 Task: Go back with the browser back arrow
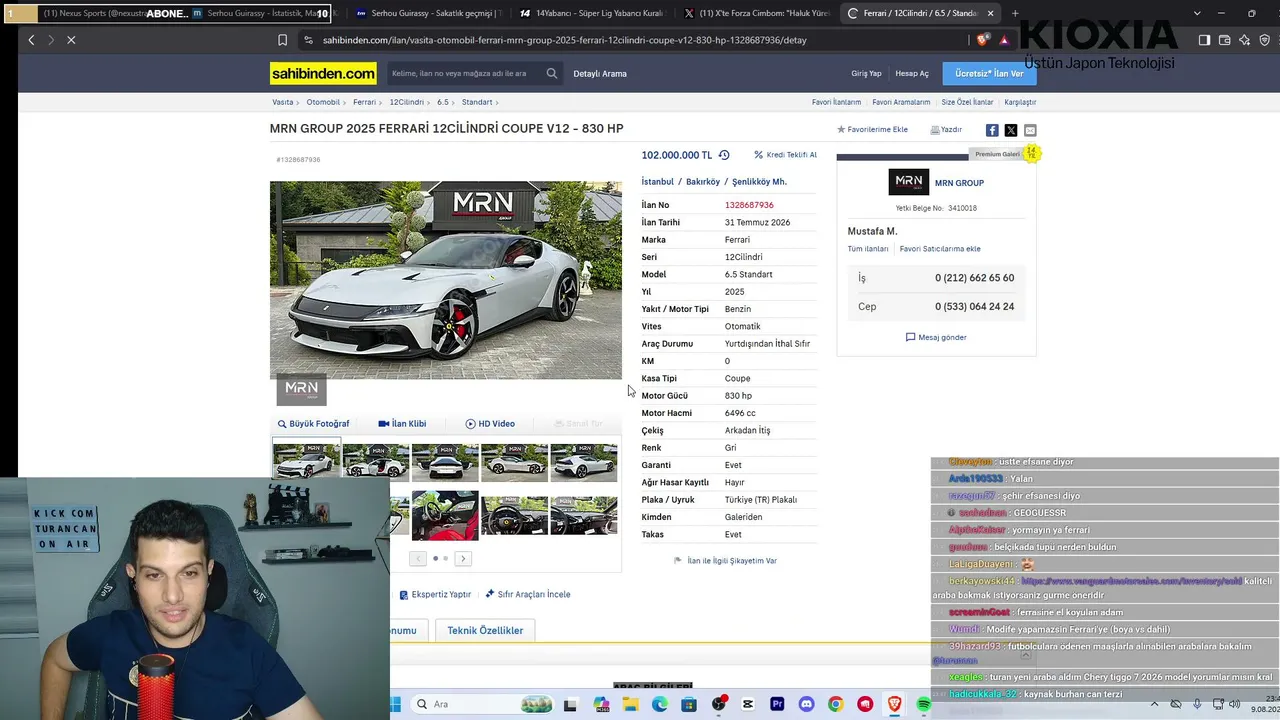pos(31,40)
